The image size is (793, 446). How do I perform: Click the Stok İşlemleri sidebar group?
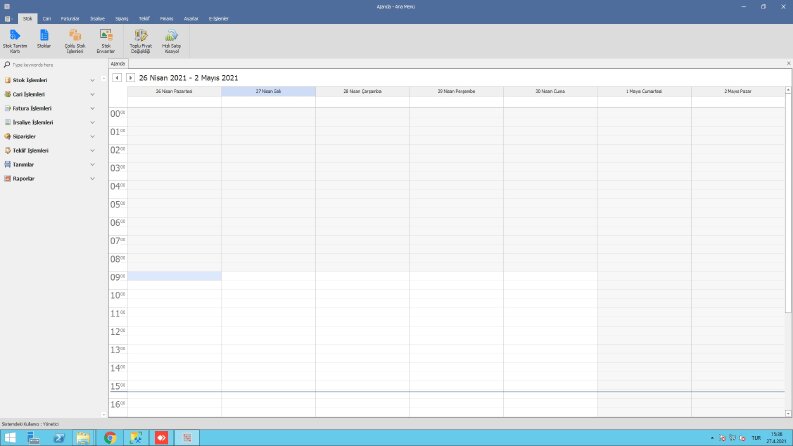coord(50,80)
